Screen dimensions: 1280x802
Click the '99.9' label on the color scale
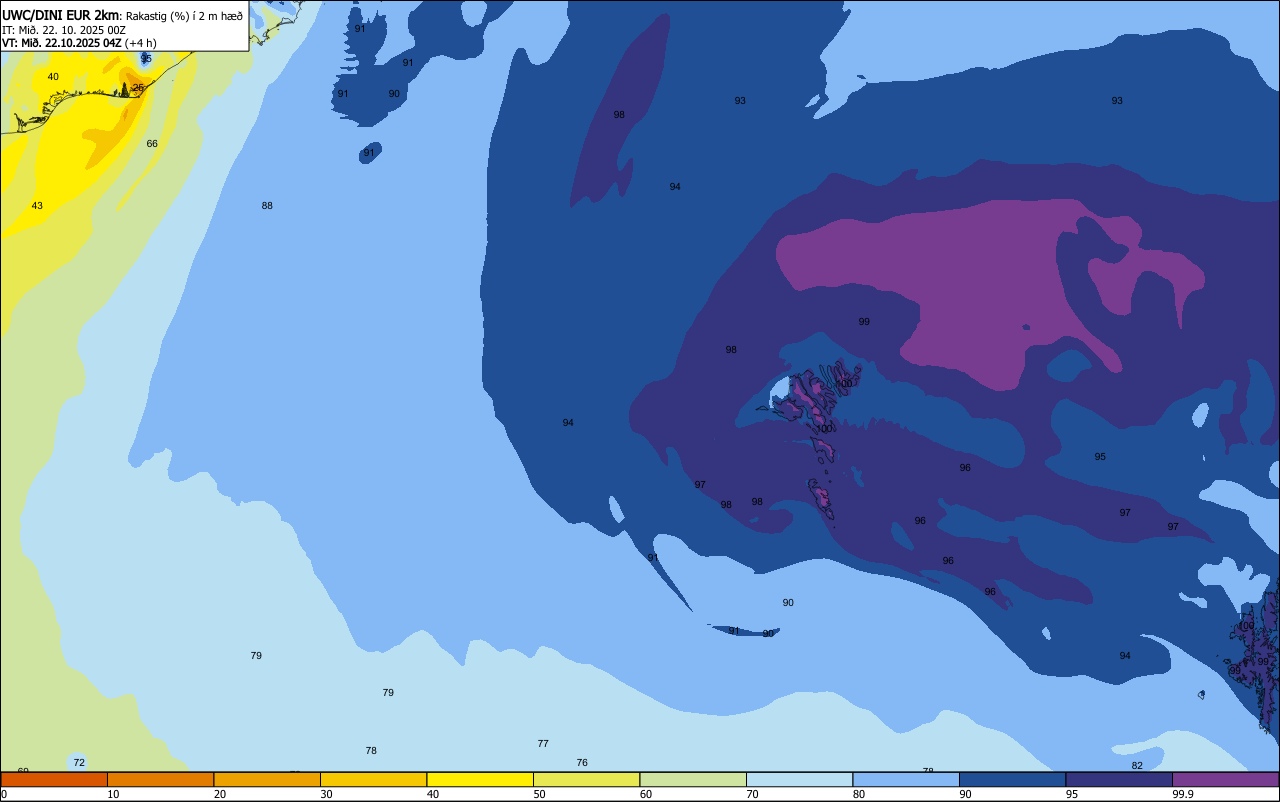1183,794
